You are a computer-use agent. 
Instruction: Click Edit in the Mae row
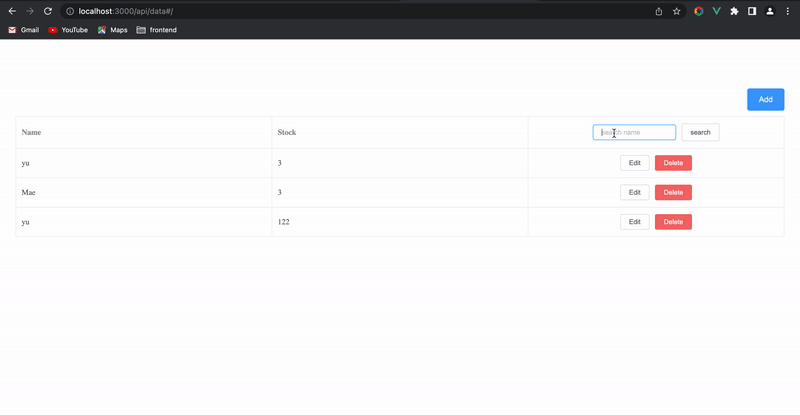click(635, 192)
